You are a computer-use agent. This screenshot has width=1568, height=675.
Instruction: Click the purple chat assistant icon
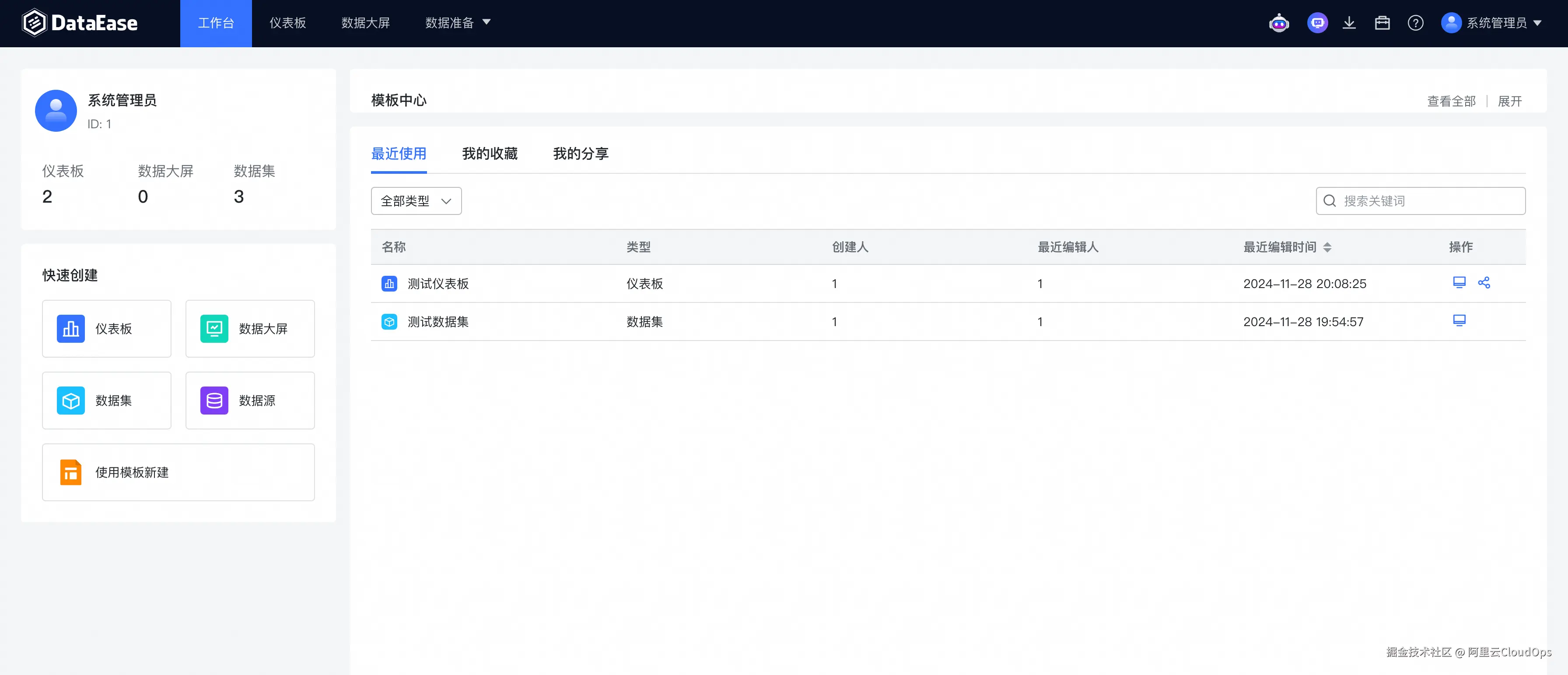(x=1317, y=23)
